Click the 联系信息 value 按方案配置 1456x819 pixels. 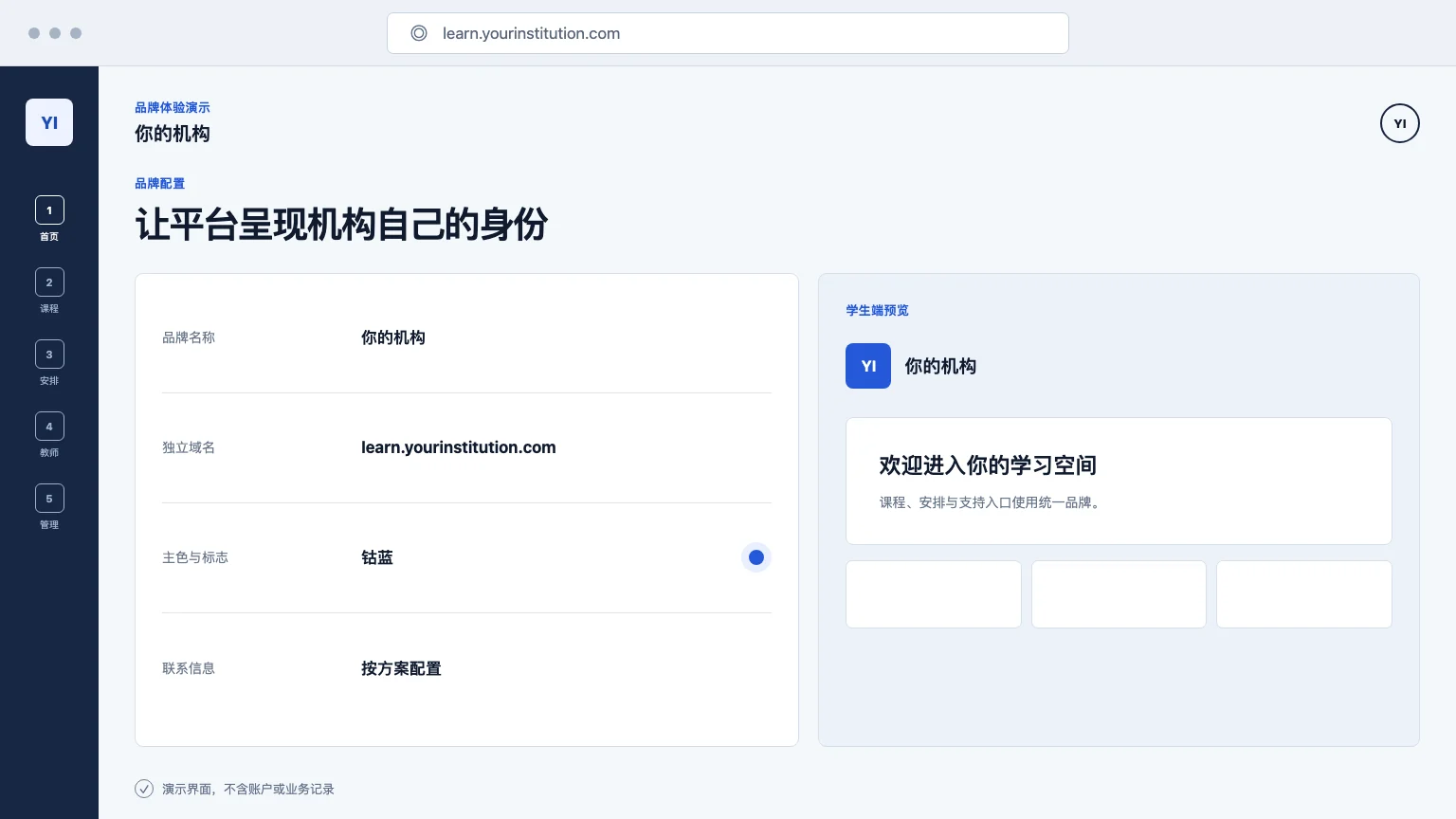401,668
